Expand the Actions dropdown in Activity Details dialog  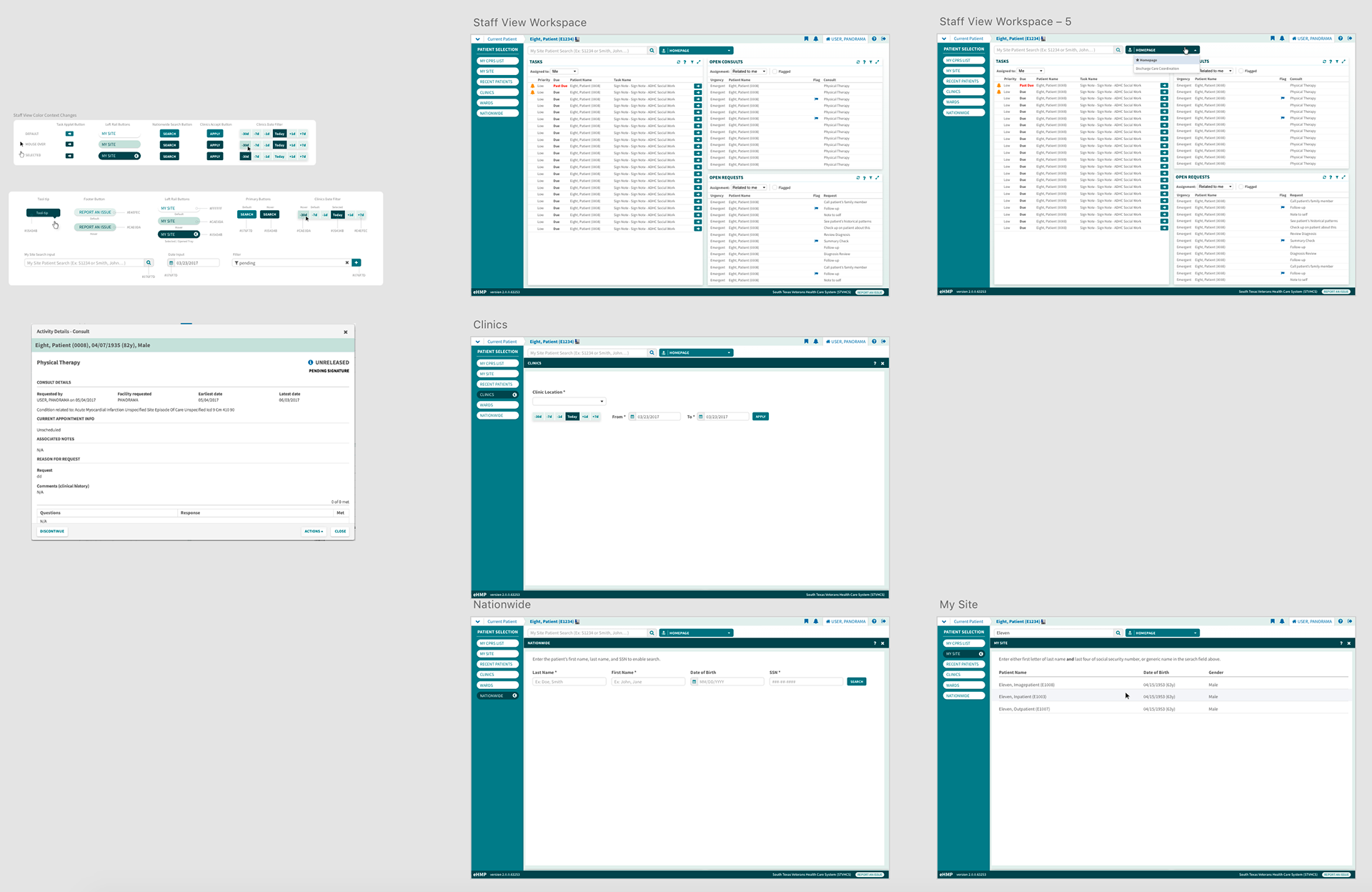pos(314,531)
